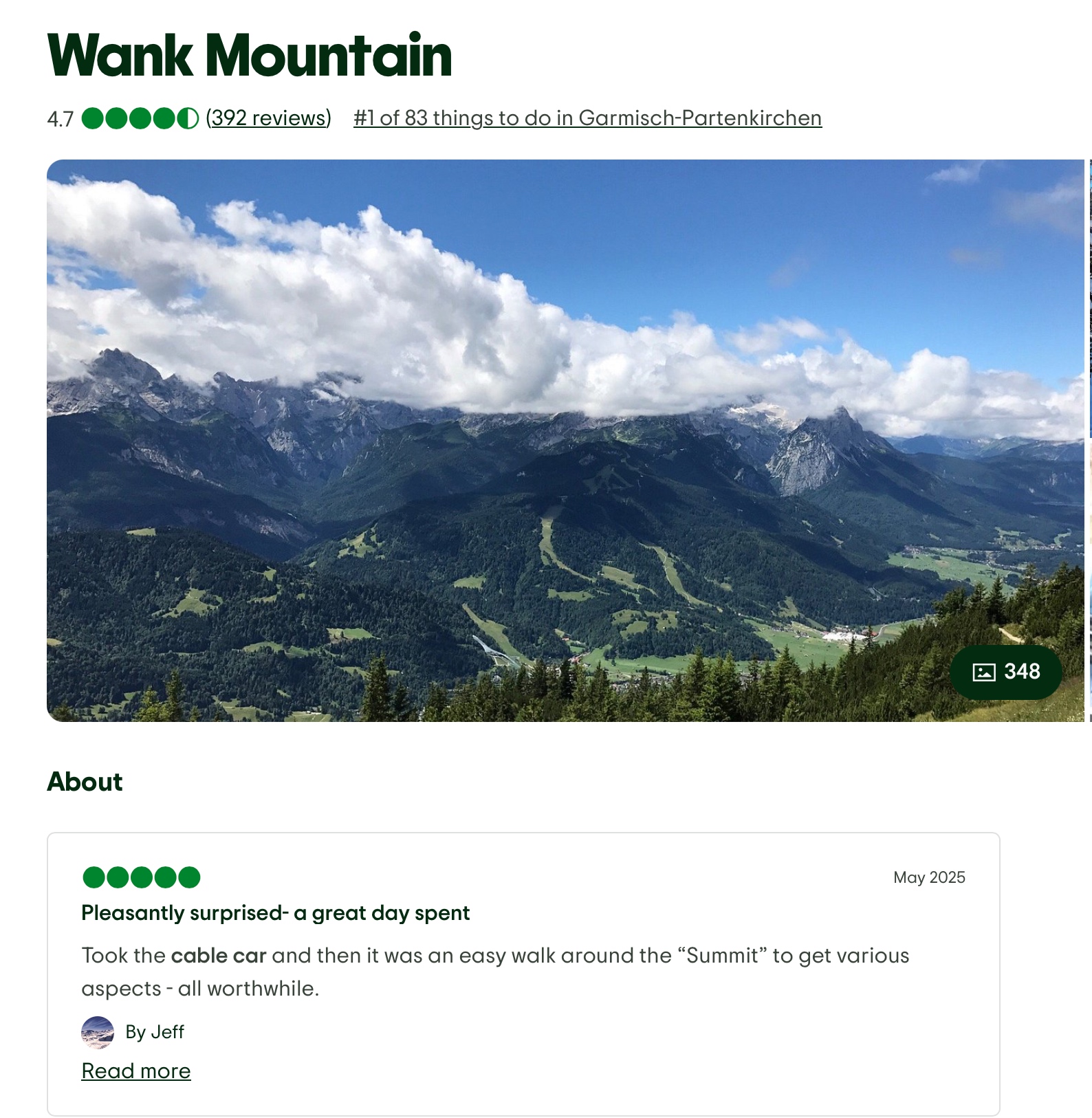1092x1118 pixels.
Task: Click the highlighted 'cable car' keyword
Action: tap(219, 956)
